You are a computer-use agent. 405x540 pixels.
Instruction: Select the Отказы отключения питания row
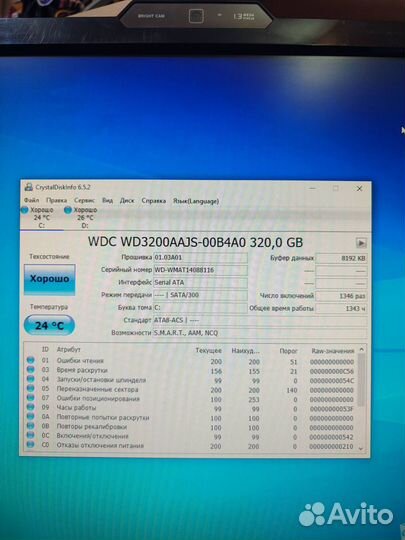190,446
